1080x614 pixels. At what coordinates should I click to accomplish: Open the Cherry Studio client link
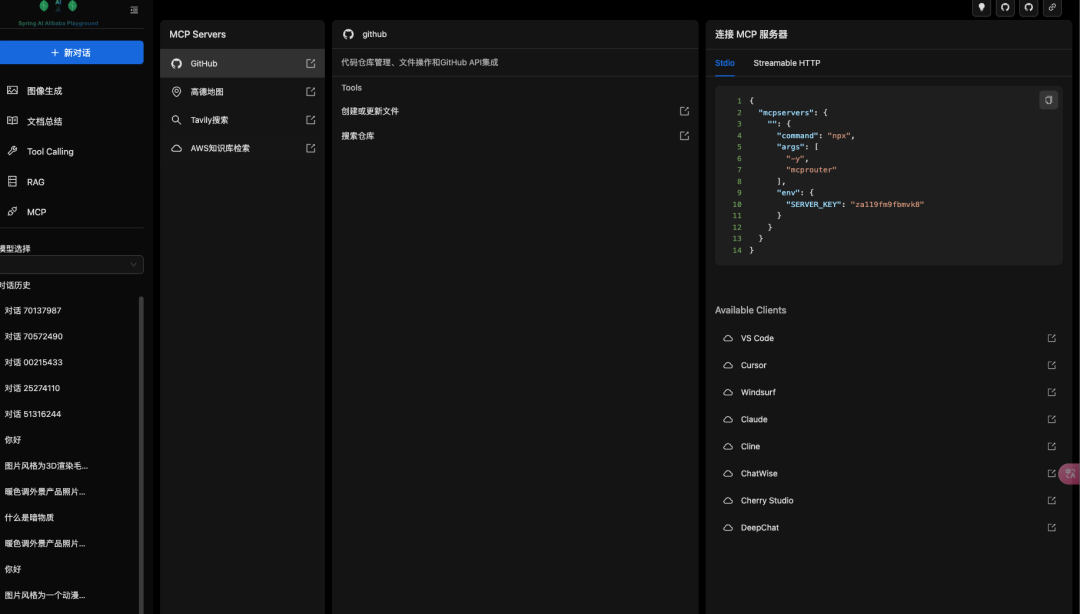(1051, 500)
